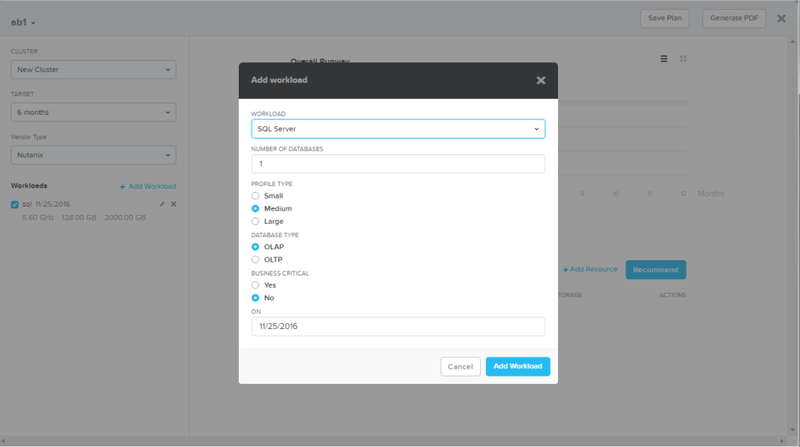800x447 pixels.
Task: Mark business critical as Yes
Action: pyautogui.click(x=255, y=285)
